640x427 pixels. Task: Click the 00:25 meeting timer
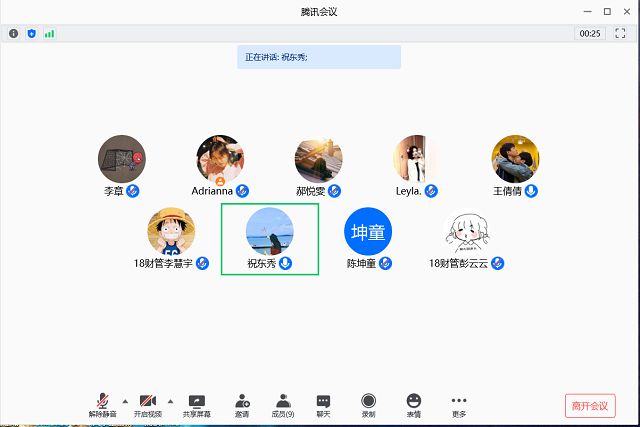coord(589,33)
